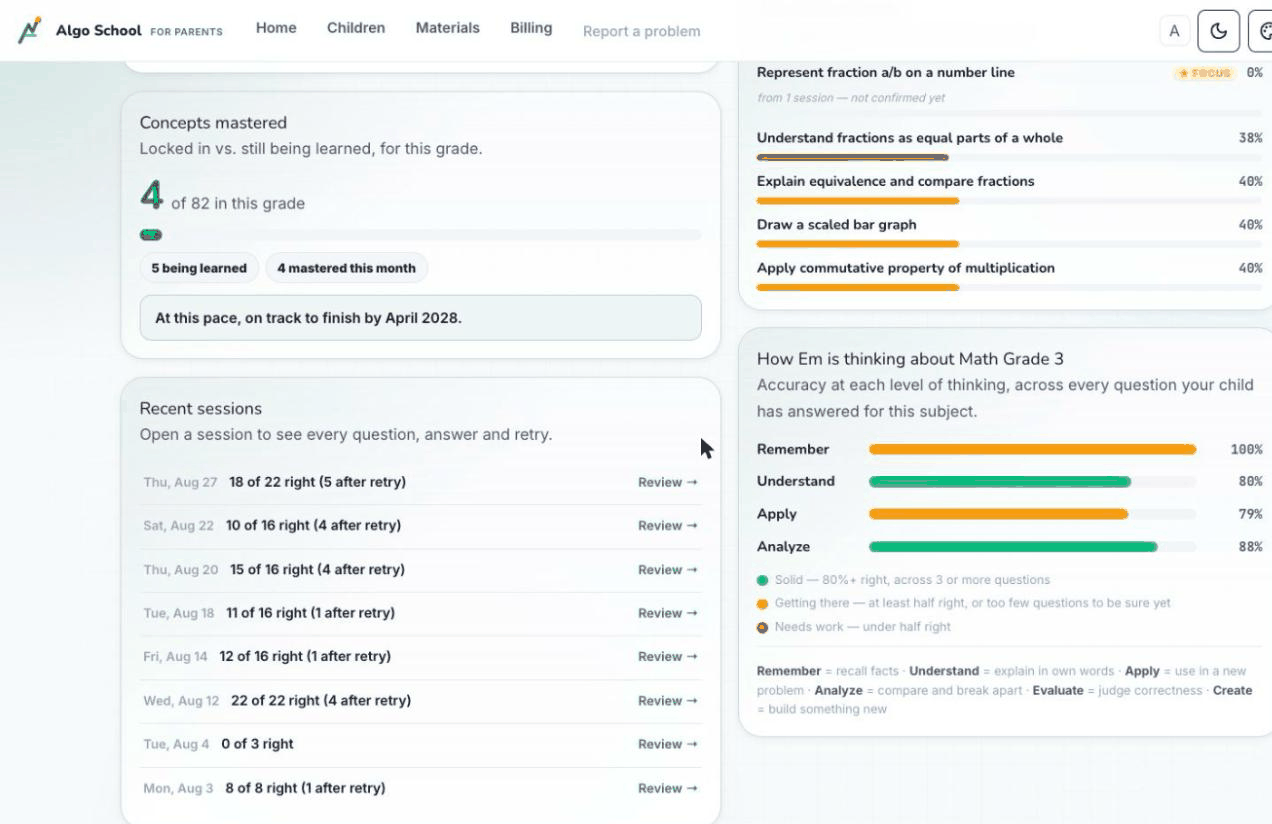Select 'Represent fraction a/b on a number line'

click(x=885, y=72)
